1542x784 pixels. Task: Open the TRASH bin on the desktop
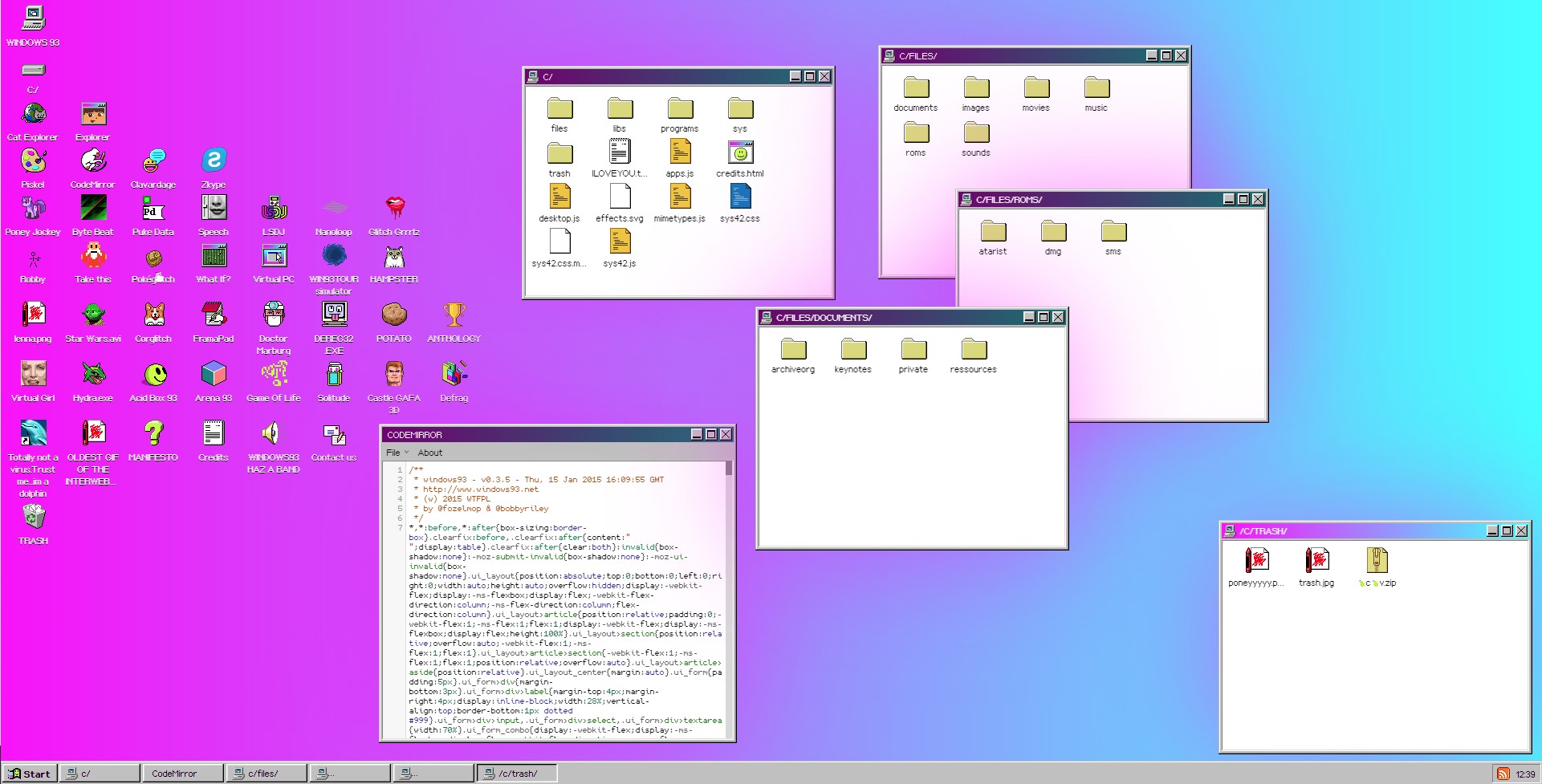coord(33,518)
